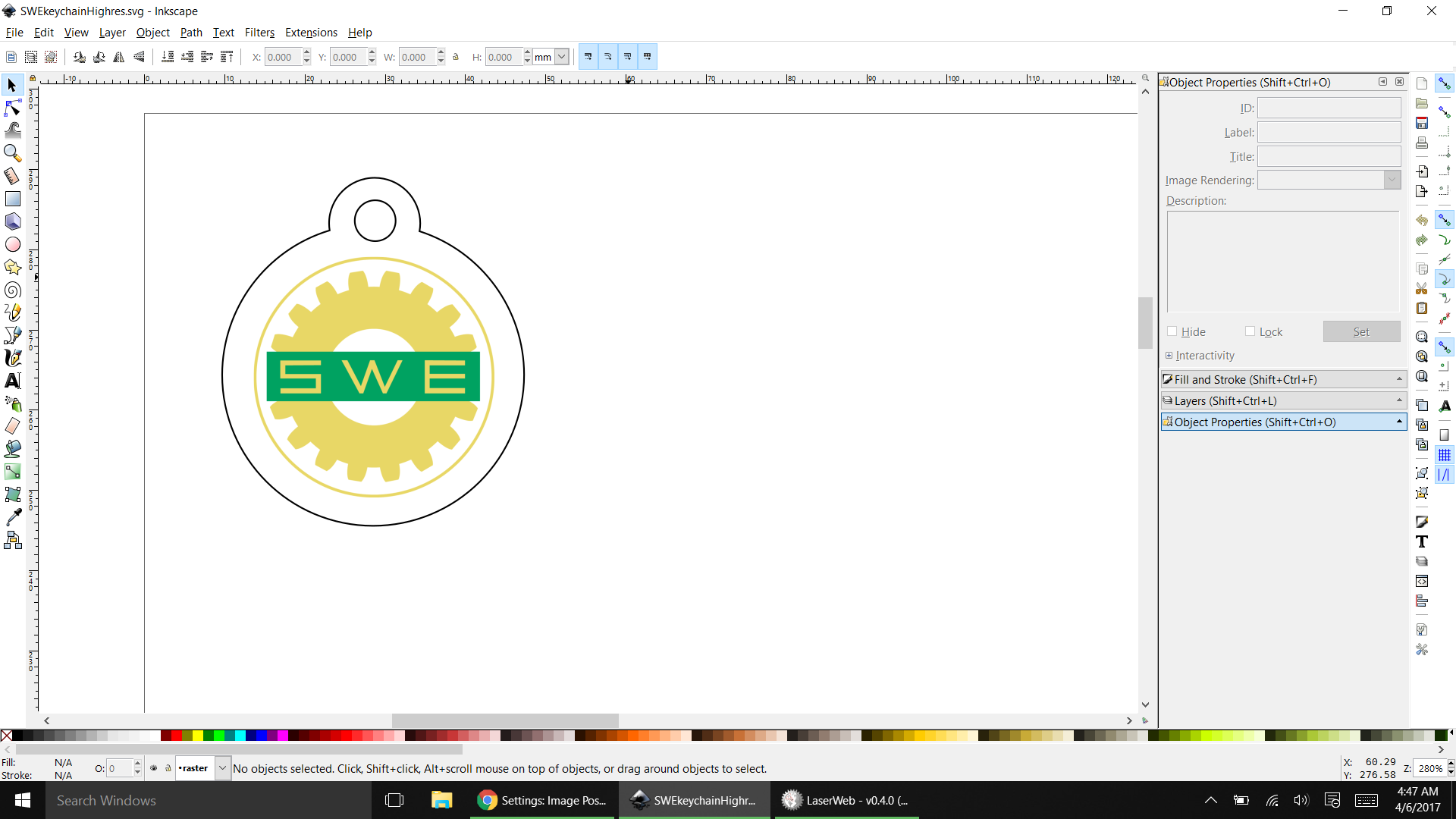Viewport: 1456px width, 819px height.
Task: Select the Calligraphy tool
Action: tap(12, 358)
